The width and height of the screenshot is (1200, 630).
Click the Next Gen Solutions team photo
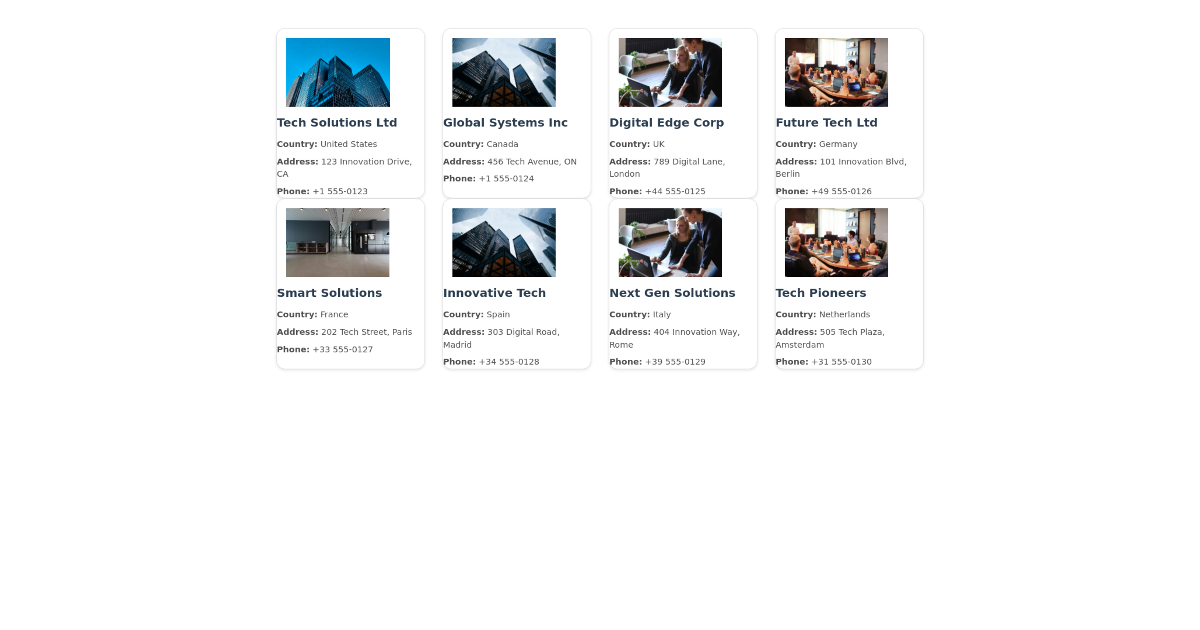[669, 242]
